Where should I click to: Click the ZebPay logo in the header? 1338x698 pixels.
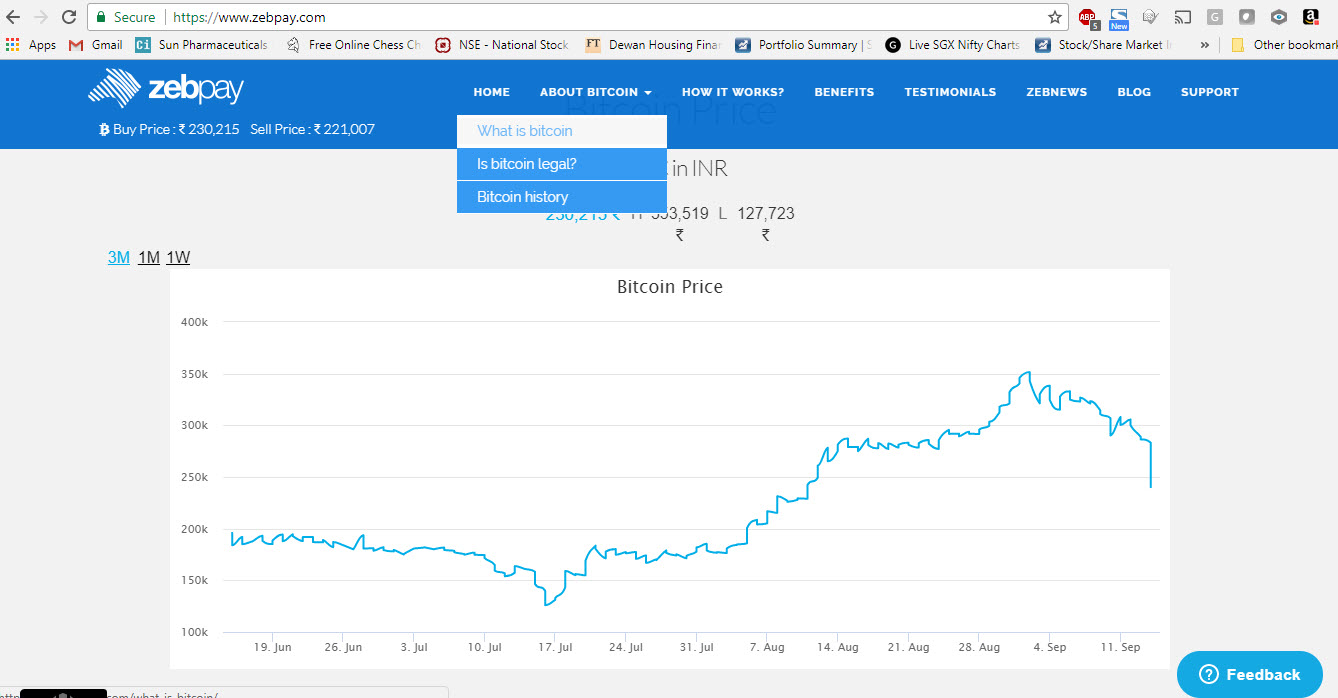[x=166, y=89]
